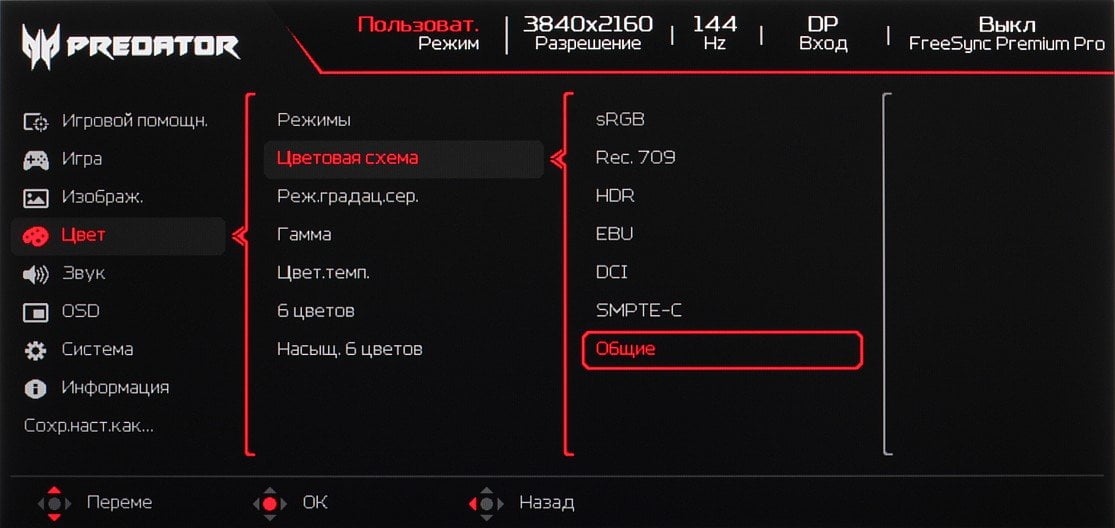Viewport: 1115px width, 528px height.
Task: Choose the Rec. 709 option
Action: [x=635, y=158]
